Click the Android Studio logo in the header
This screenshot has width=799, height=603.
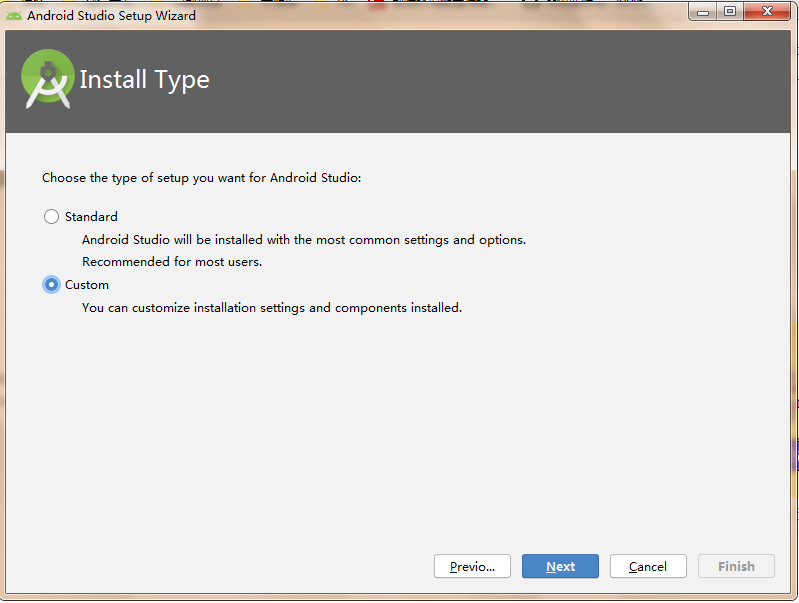48,80
